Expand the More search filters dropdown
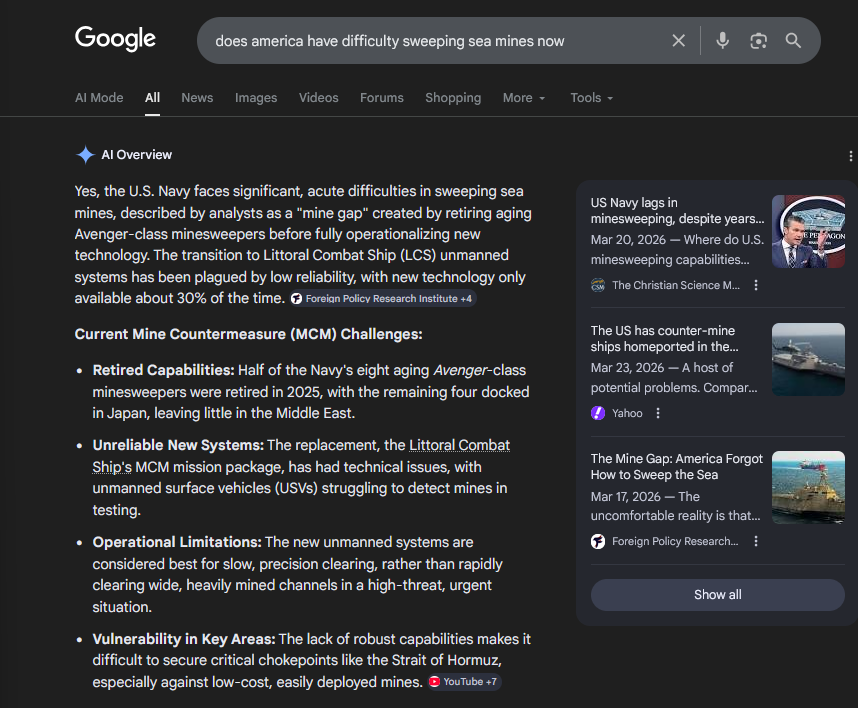858x708 pixels. click(524, 98)
